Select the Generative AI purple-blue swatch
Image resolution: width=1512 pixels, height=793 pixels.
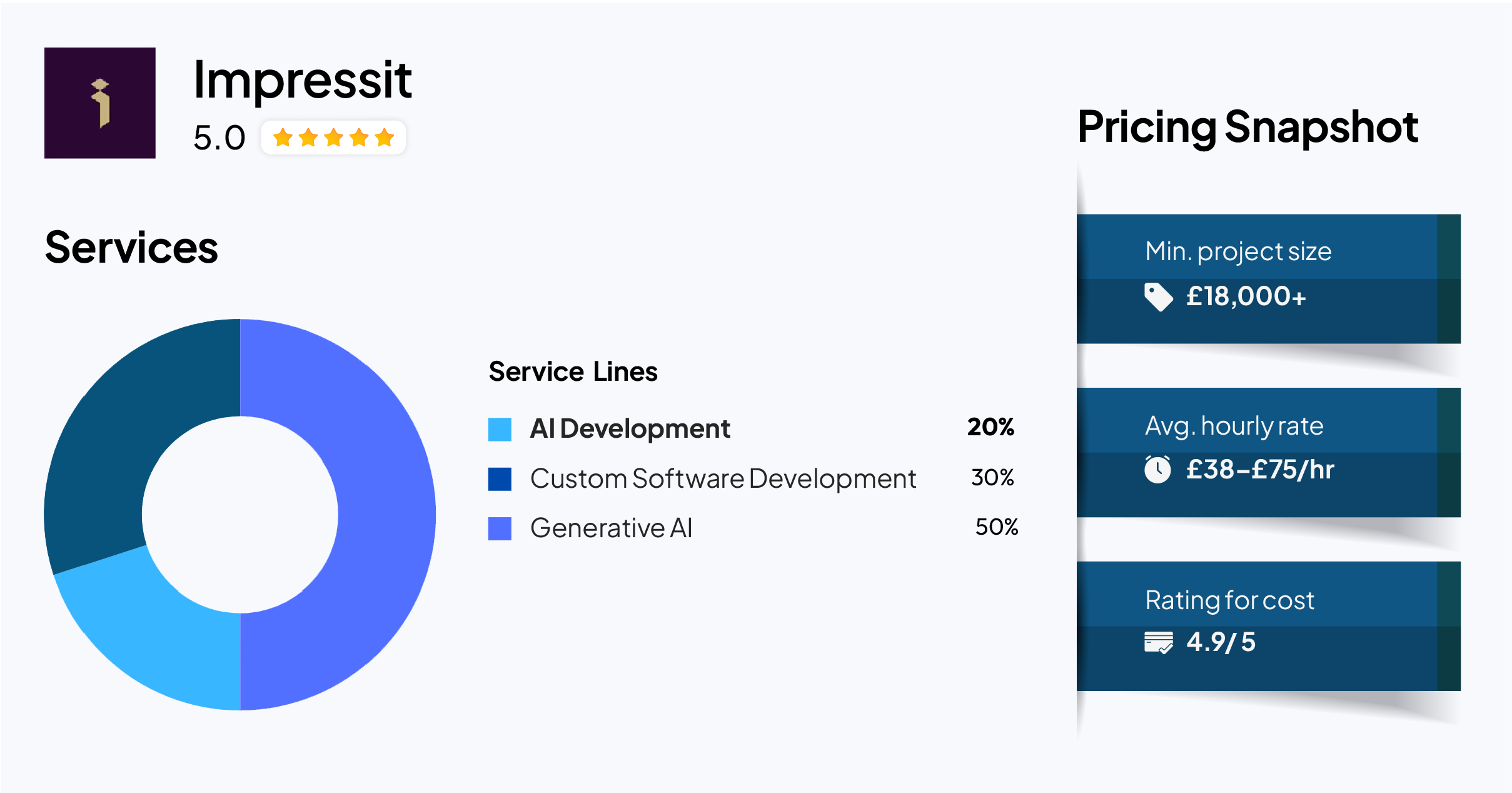click(500, 528)
